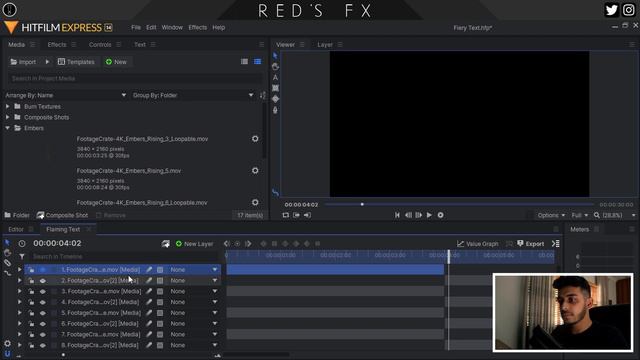The height and width of the screenshot is (360, 640).
Task: Open the Viewer zoom magnifier control
Action: click(597, 215)
